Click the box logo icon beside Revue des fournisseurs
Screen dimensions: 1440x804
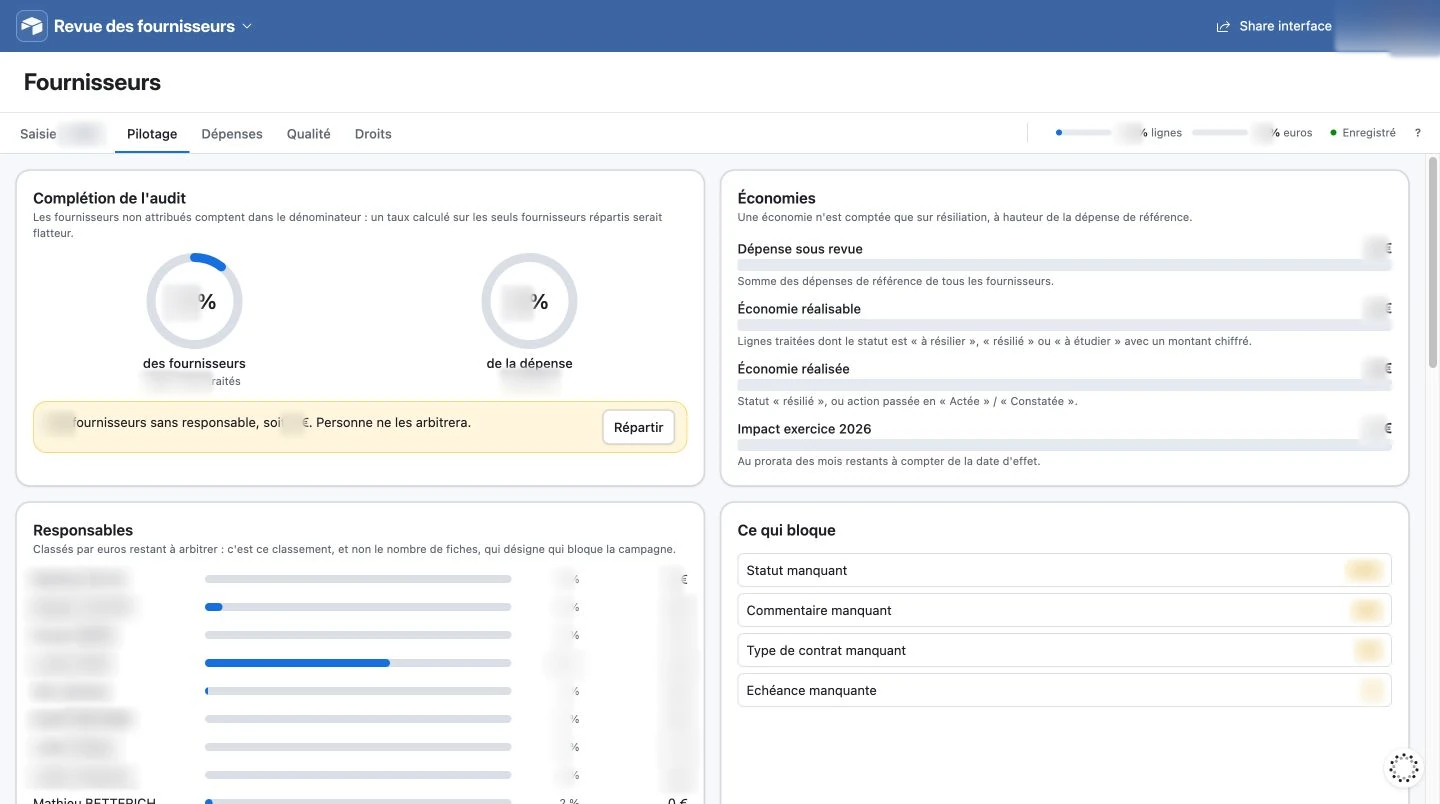click(32, 26)
